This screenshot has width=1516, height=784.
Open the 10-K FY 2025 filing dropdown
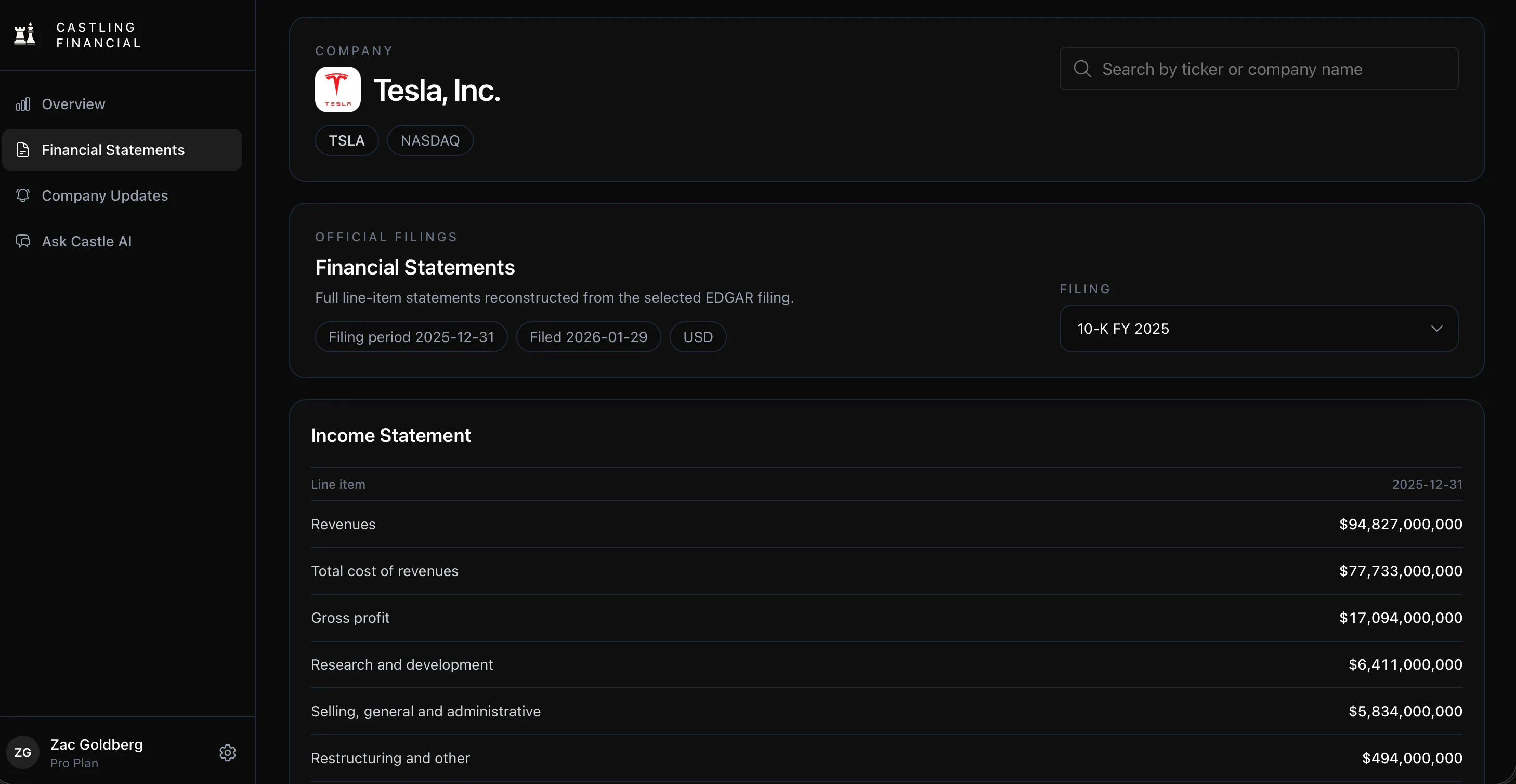coord(1259,329)
